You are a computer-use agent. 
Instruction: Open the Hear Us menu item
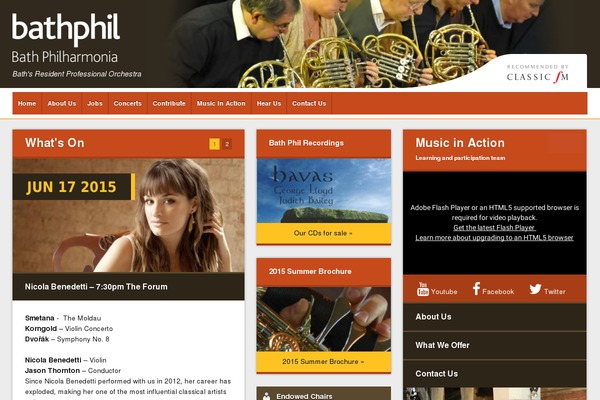[x=269, y=103]
